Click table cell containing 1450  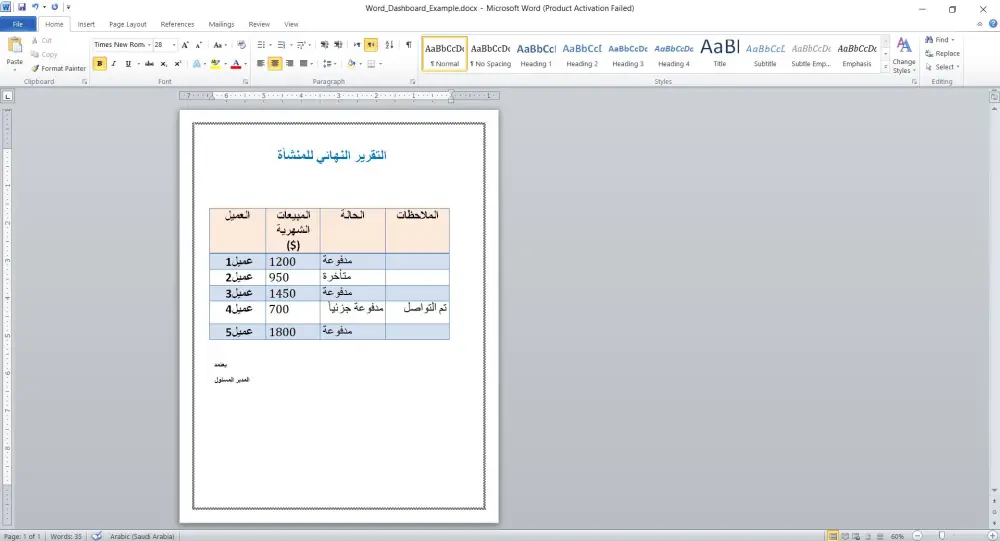point(293,293)
